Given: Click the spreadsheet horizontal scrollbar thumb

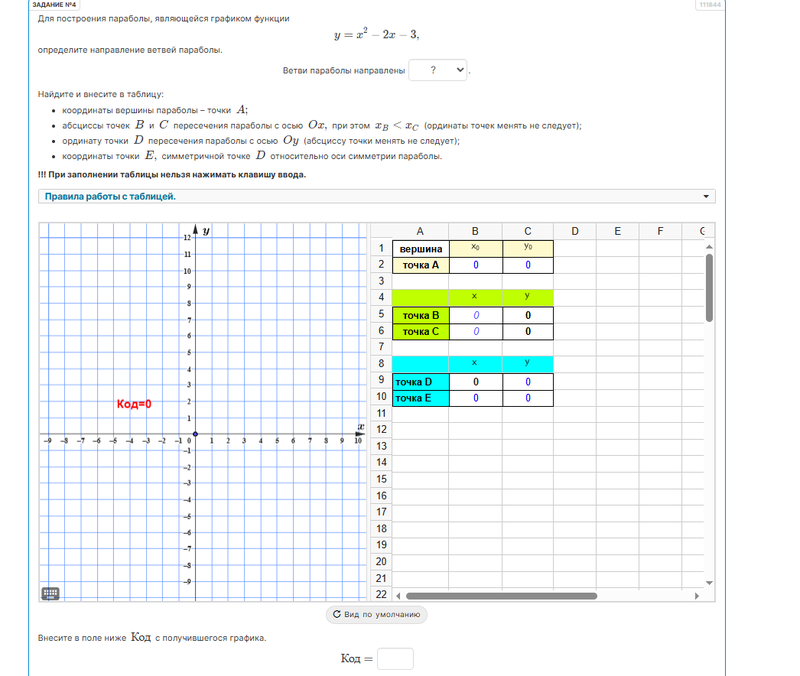Looking at the screenshot, I should pos(500,596).
